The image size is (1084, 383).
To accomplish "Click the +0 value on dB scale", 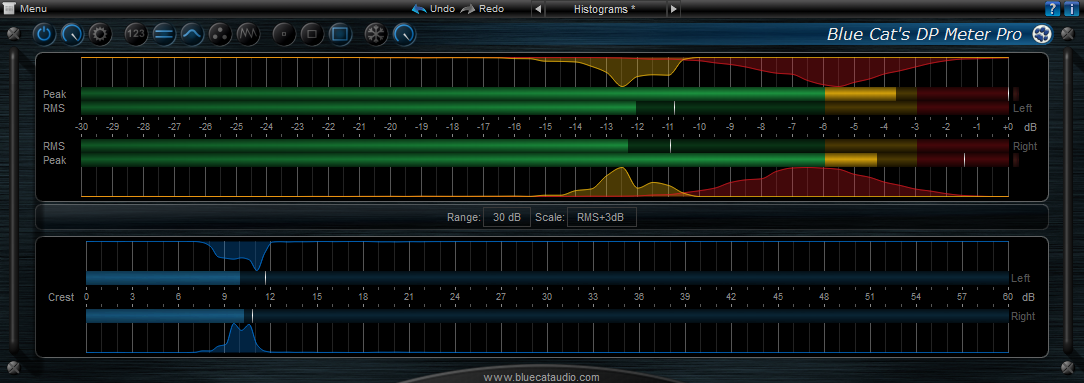I will [x=1007, y=127].
